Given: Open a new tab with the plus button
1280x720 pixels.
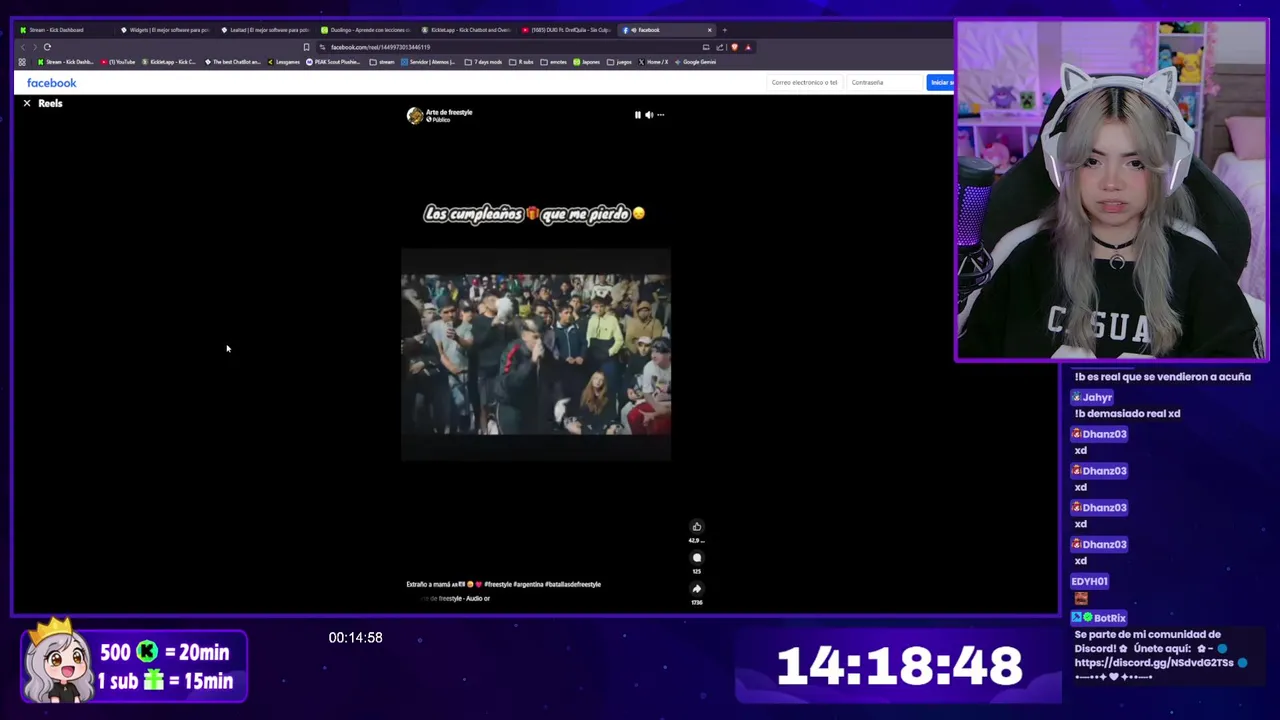Looking at the screenshot, I should pyautogui.click(x=724, y=30).
